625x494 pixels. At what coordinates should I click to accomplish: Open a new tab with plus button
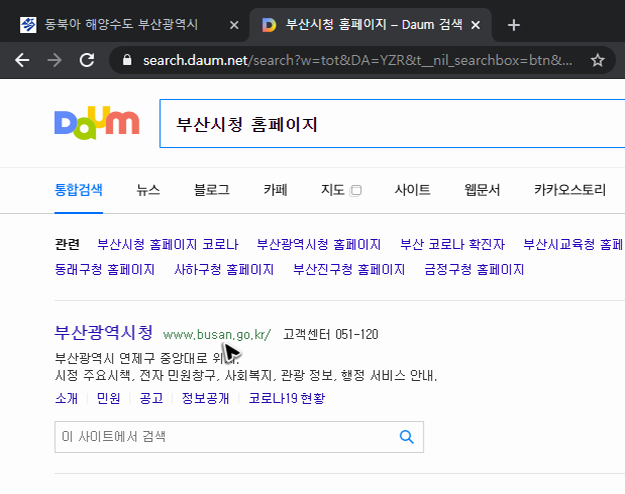pyautogui.click(x=514, y=25)
